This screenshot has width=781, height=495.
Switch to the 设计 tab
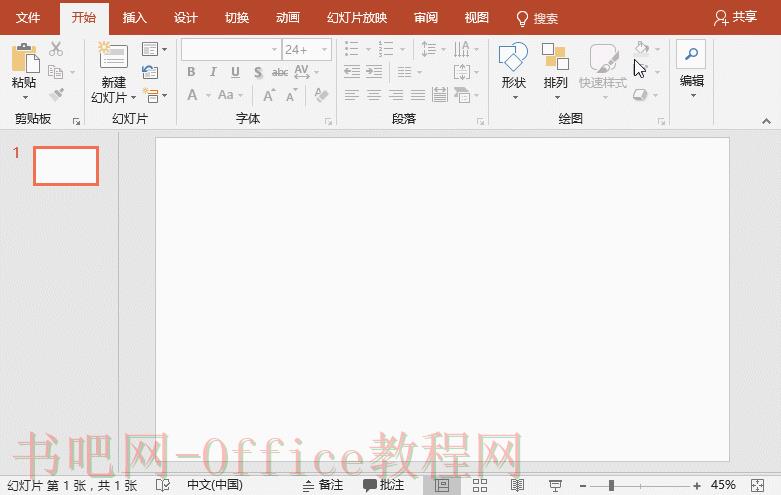pyautogui.click(x=186, y=18)
